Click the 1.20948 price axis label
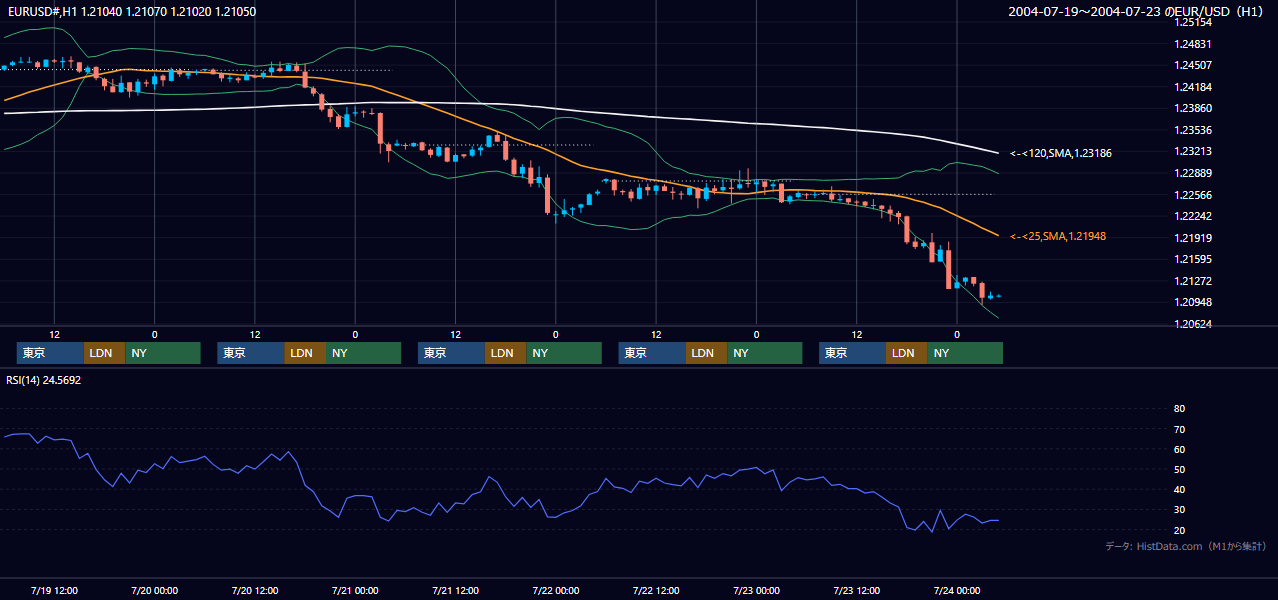The width and height of the screenshot is (1278, 600). click(x=1192, y=302)
